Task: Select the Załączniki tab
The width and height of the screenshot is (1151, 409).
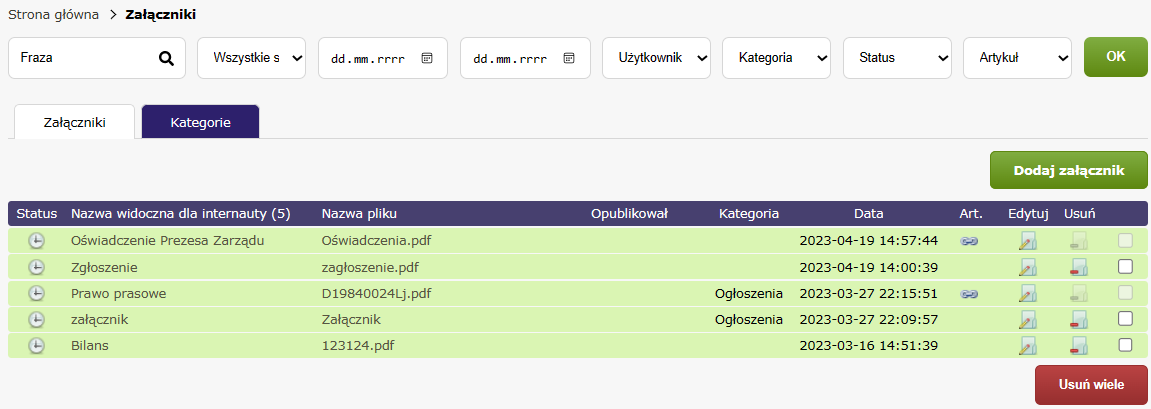Action: (x=75, y=122)
